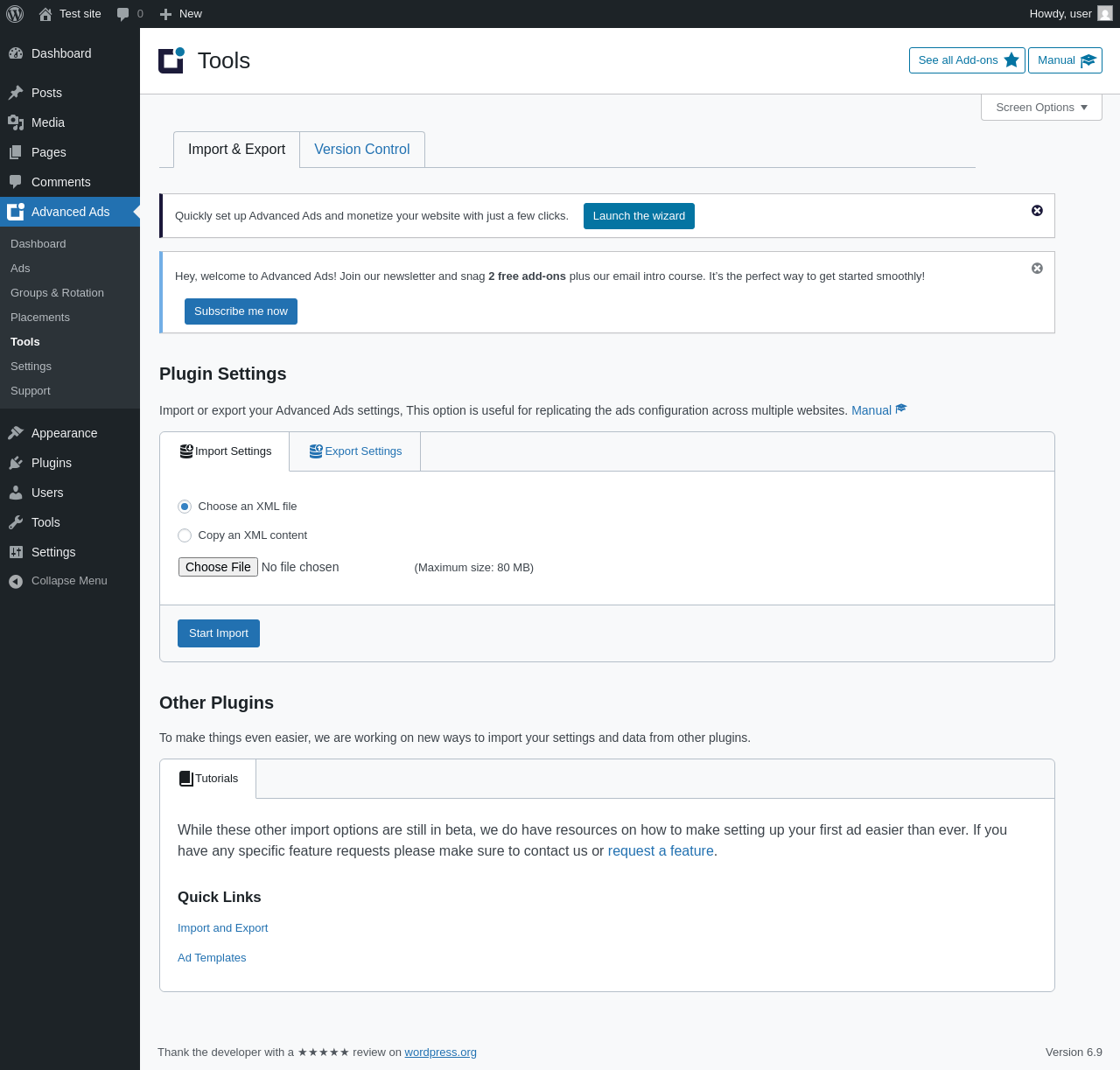The width and height of the screenshot is (1120, 1070).
Task: Click the Plugin Settings heading
Action: pos(223,374)
